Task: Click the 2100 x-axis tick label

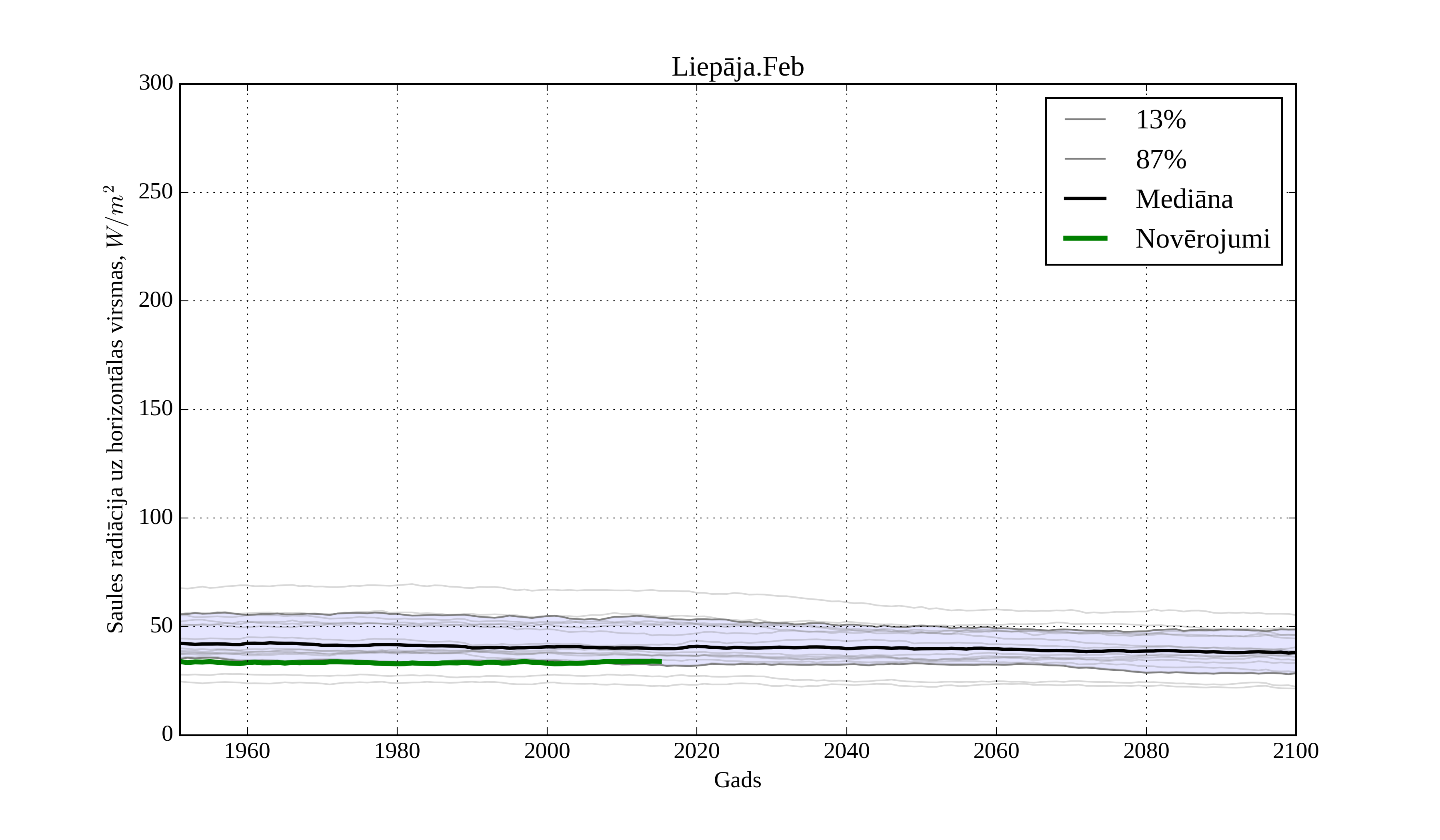Action: pyautogui.click(x=1296, y=751)
